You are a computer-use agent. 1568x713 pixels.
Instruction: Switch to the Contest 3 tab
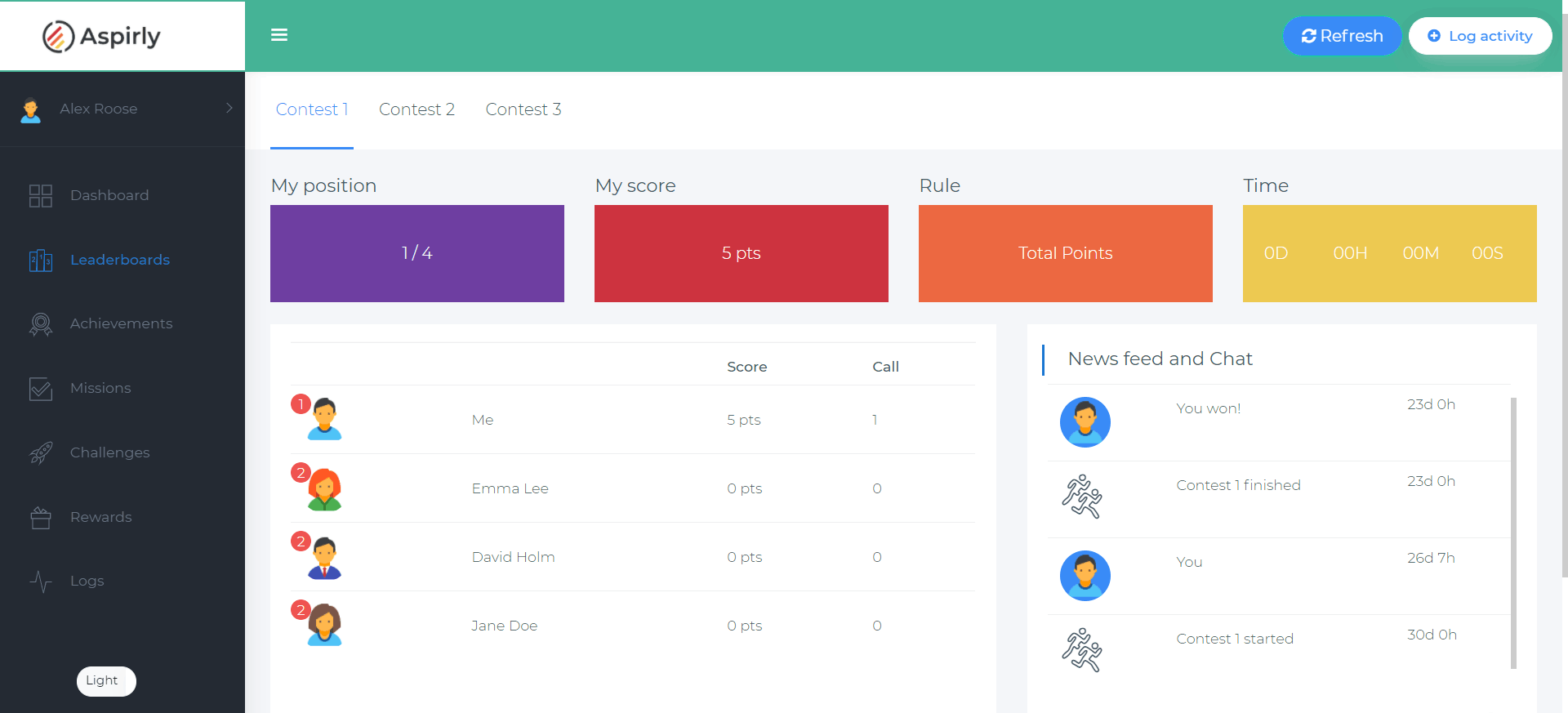(x=523, y=109)
